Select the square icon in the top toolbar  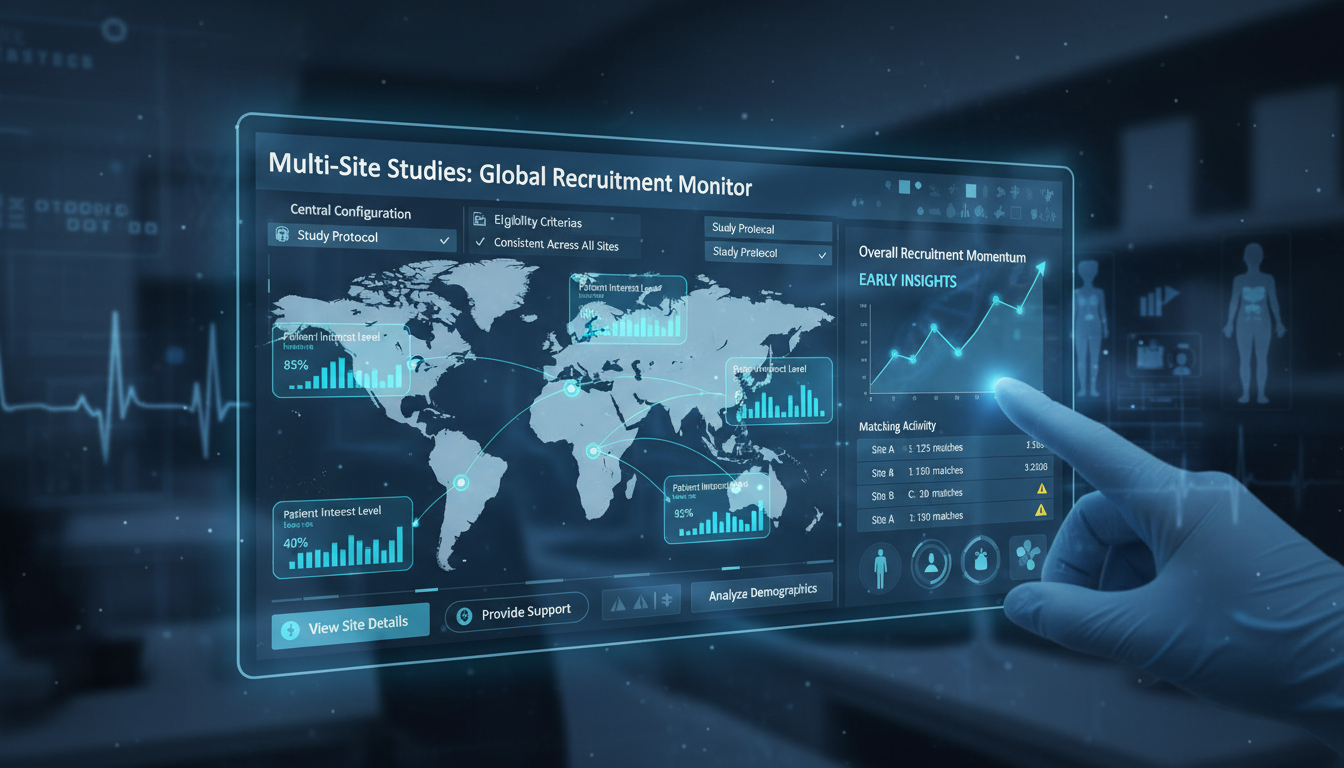905,187
